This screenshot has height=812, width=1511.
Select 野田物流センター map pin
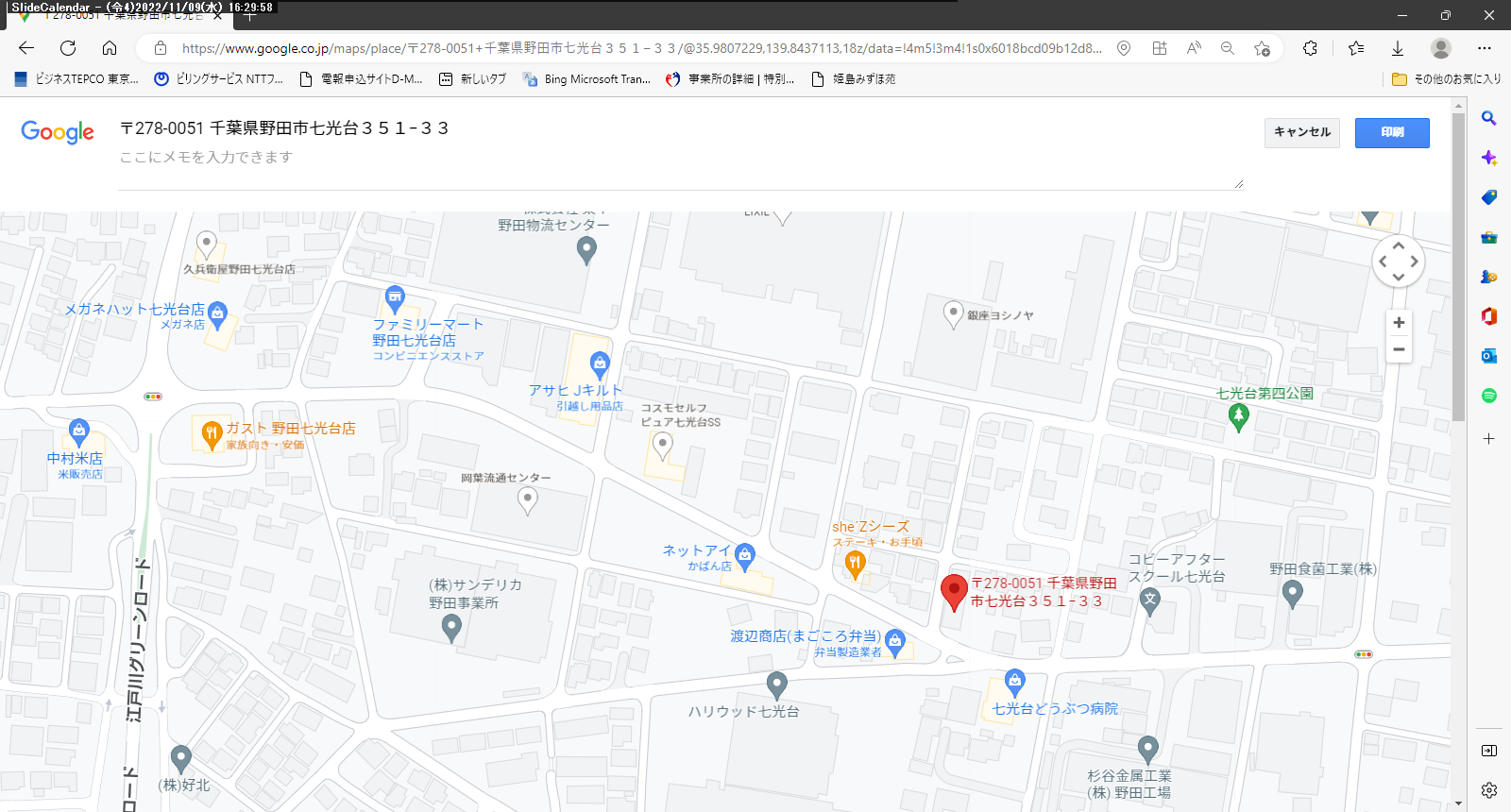586,250
